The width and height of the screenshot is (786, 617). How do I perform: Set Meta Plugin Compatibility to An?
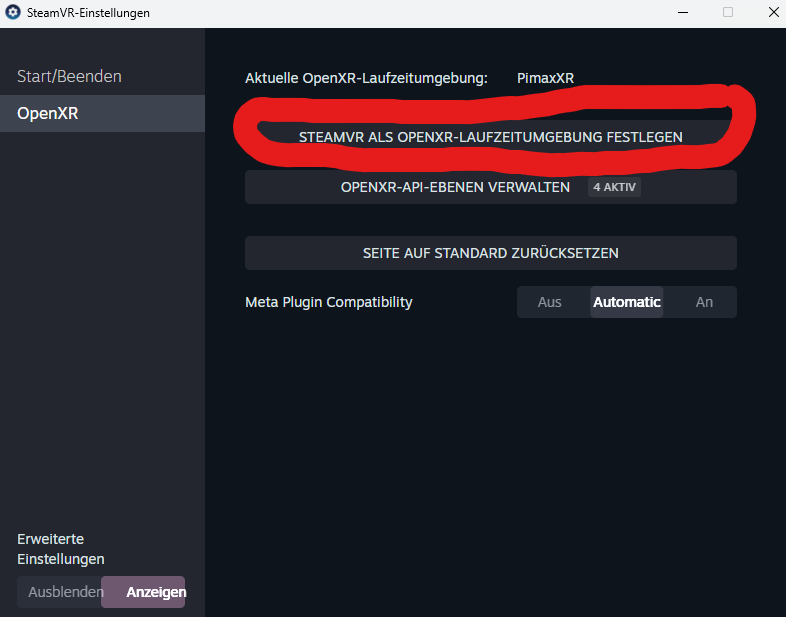(x=704, y=302)
